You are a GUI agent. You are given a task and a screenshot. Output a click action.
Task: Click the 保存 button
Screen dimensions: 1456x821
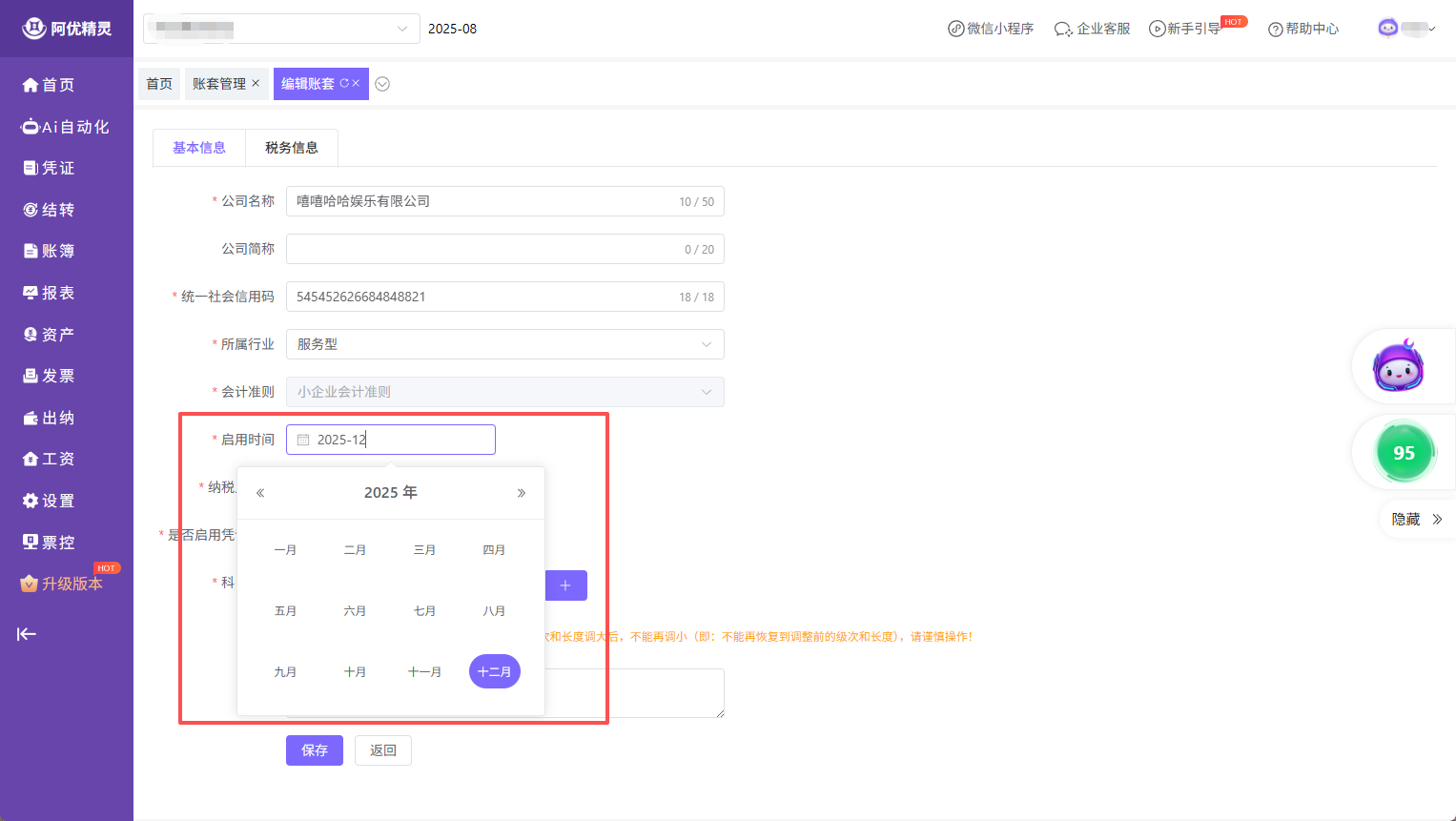click(314, 750)
